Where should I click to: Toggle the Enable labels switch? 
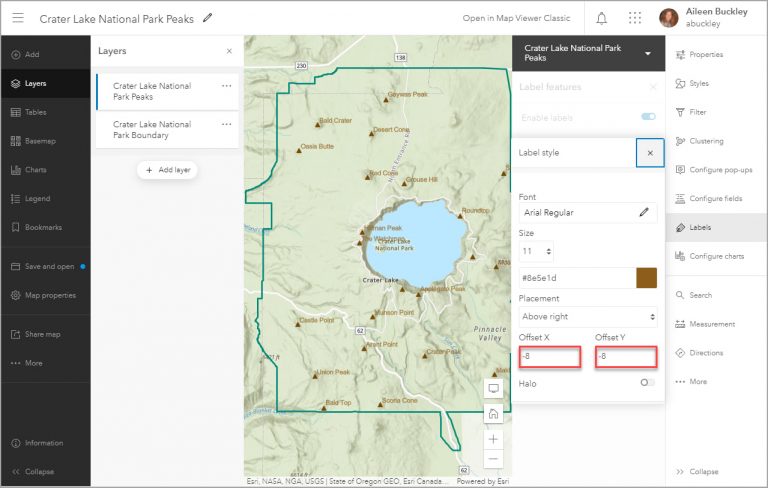tap(648, 117)
